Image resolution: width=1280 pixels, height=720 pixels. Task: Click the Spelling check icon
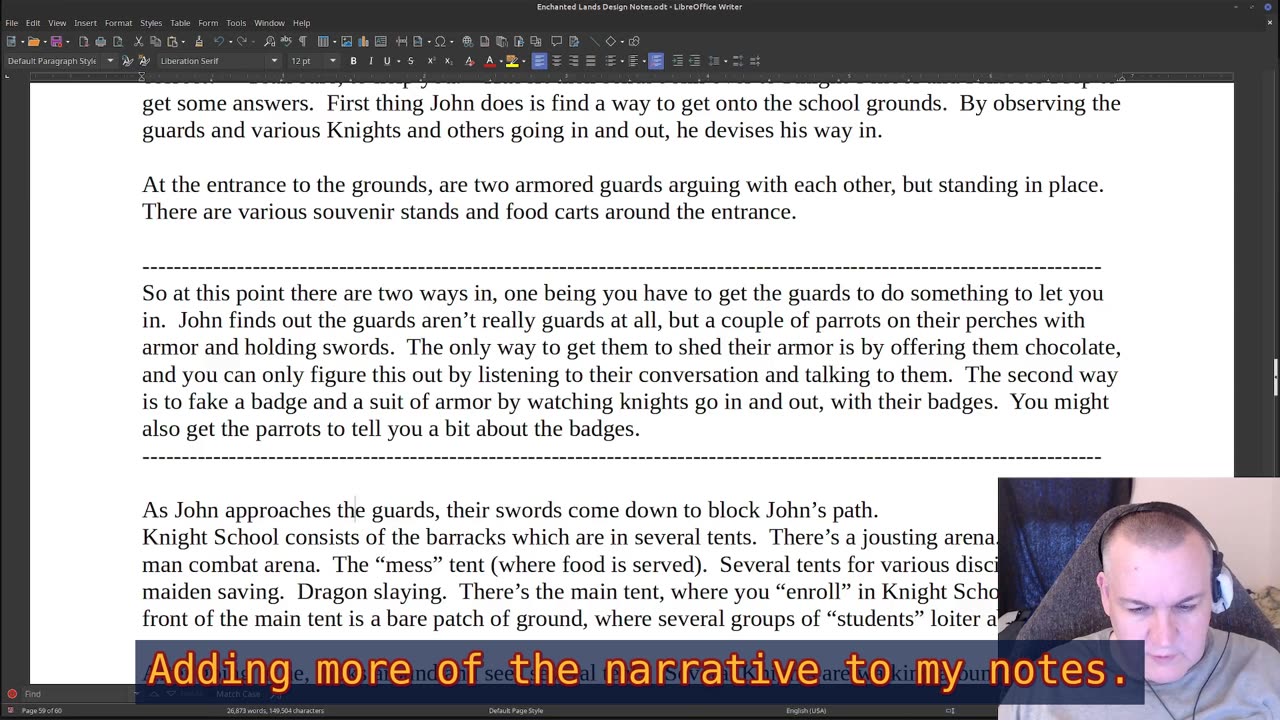[x=286, y=41]
